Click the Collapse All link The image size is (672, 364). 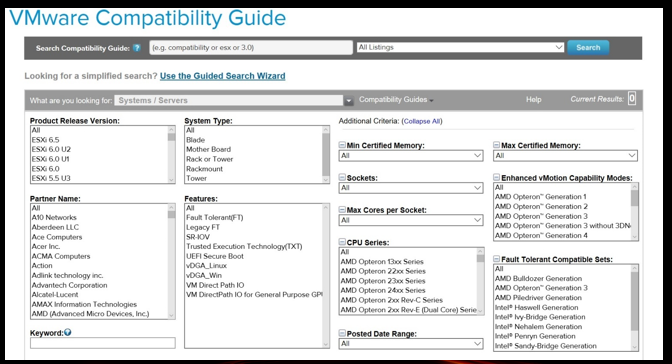[x=422, y=121]
